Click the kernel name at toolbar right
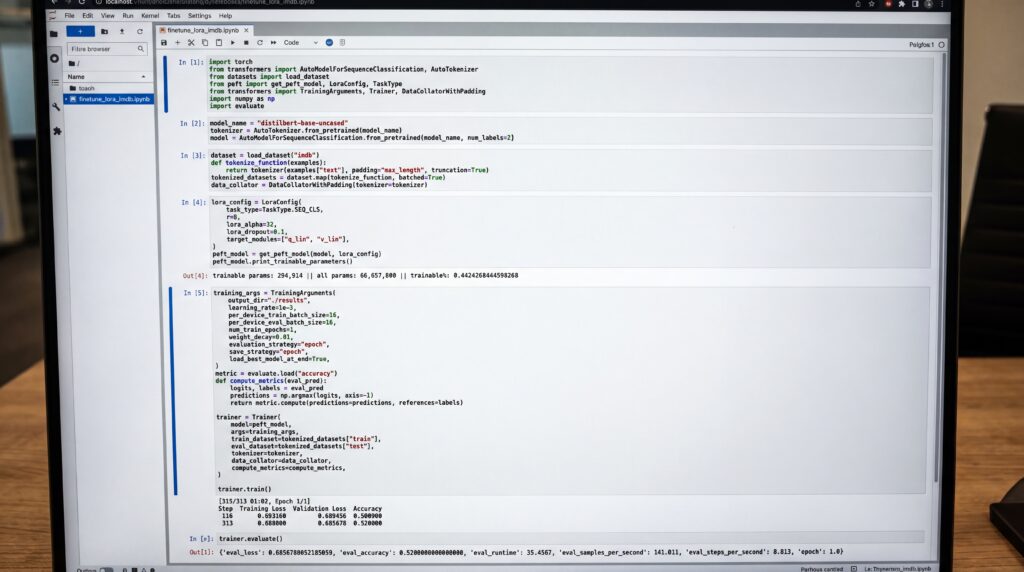This screenshot has height=572, width=1024. [x=921, y=45]
